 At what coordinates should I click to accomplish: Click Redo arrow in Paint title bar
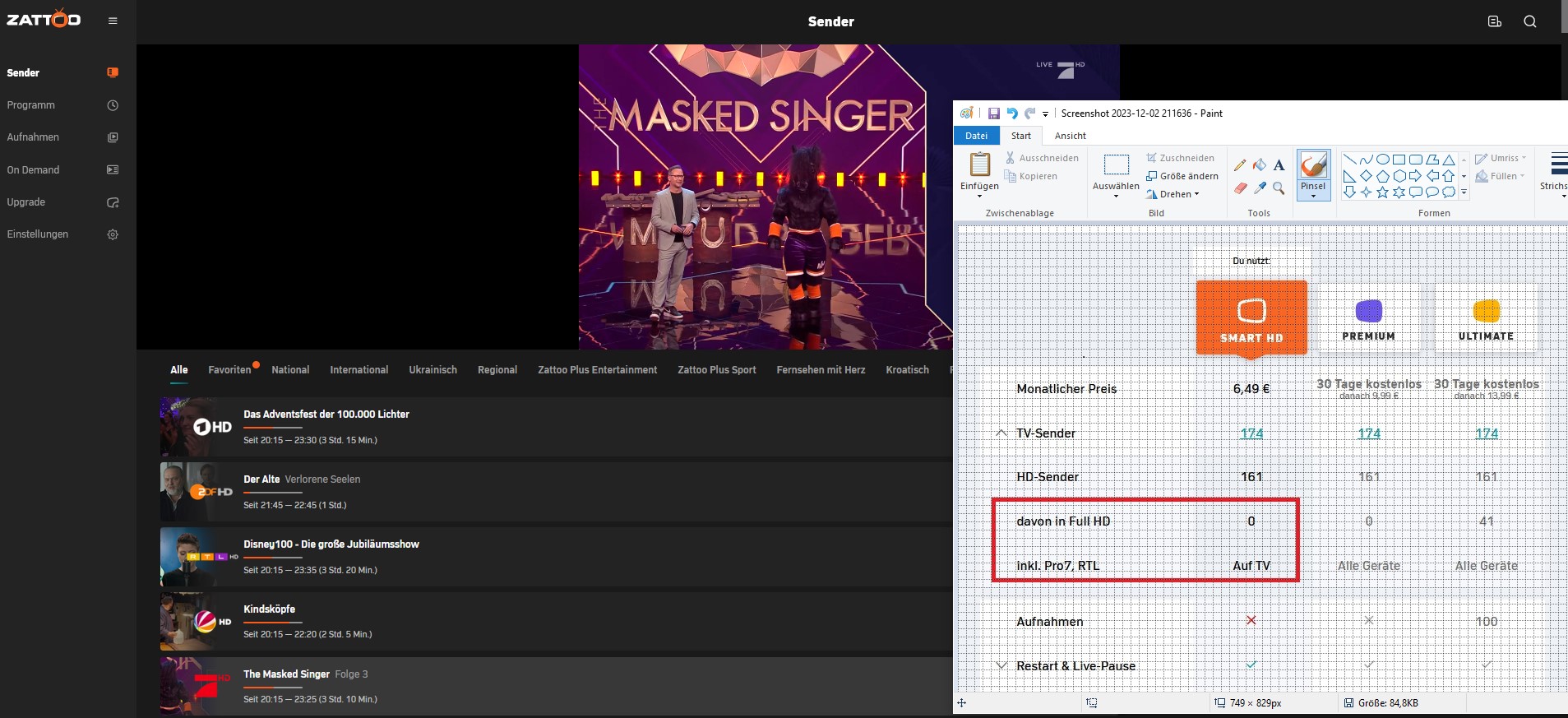click(x=1029, y=113)
